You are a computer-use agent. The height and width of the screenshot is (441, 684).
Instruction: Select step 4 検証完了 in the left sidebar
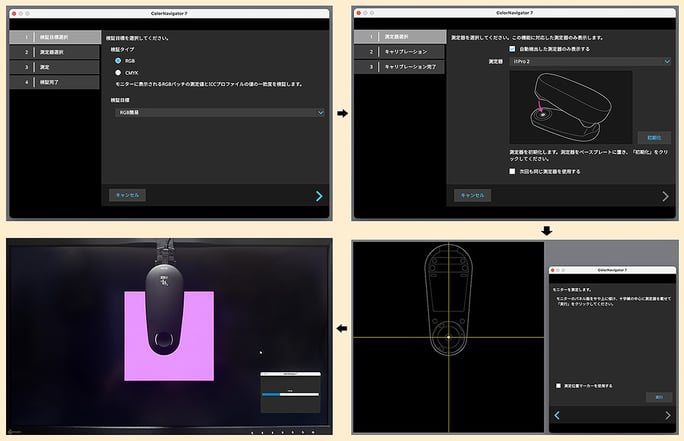(55, 82)
